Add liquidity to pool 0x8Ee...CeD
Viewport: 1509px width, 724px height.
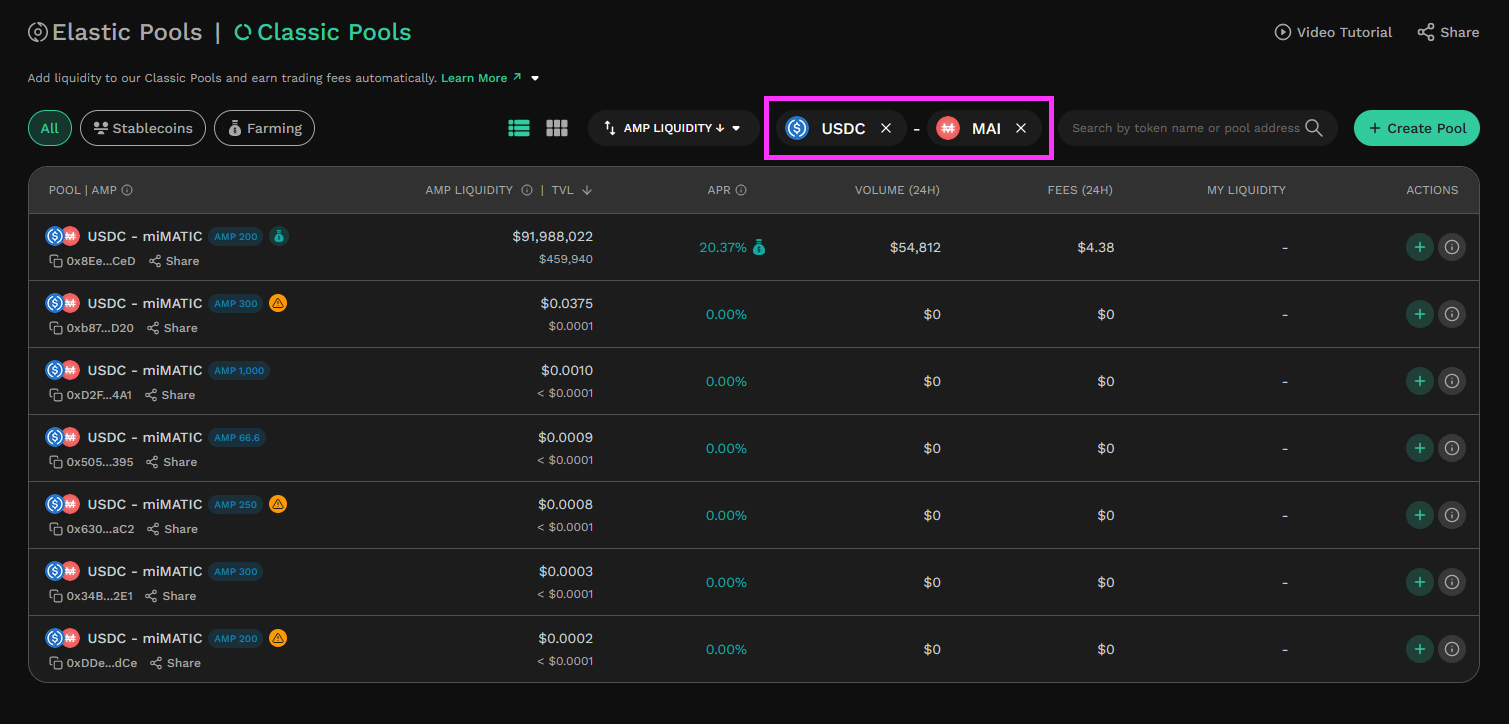pyautogui.click(x=1419, y=247)
